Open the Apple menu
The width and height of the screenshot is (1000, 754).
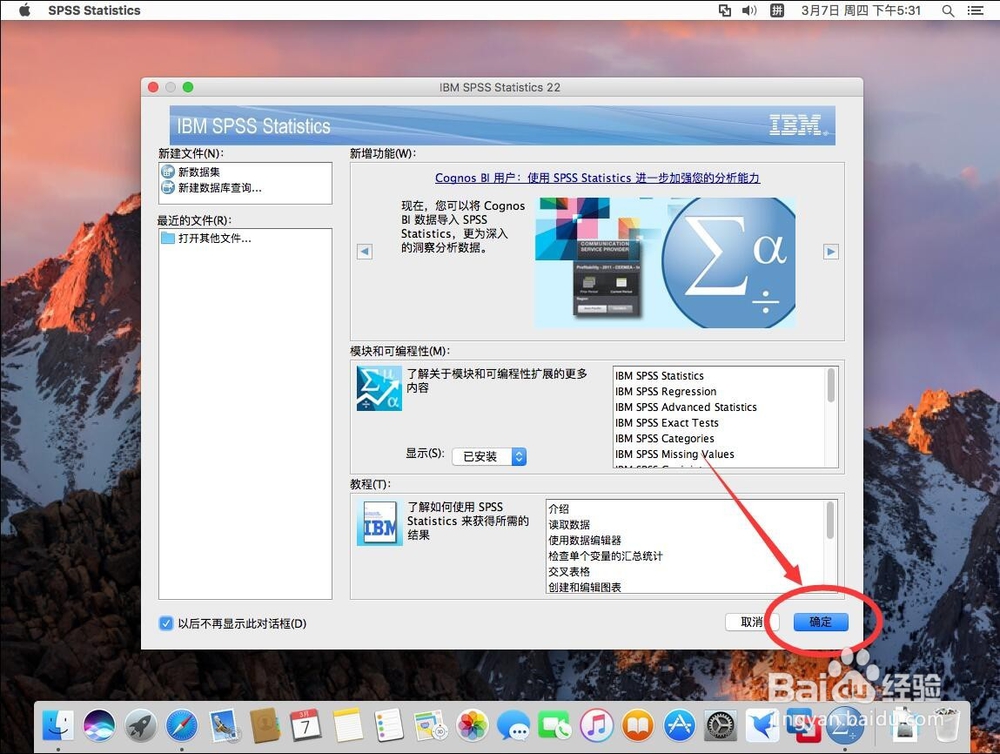pos(24,10)
